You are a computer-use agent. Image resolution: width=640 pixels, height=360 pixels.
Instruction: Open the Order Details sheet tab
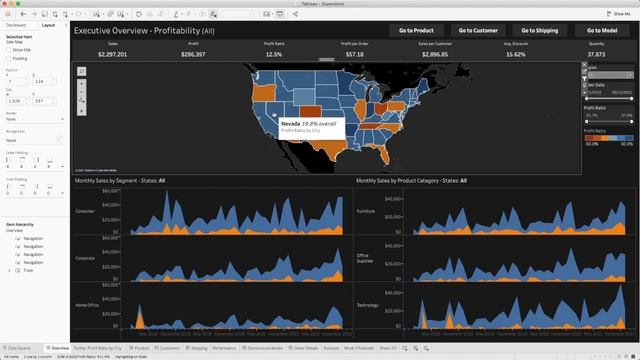coord(303,348)
